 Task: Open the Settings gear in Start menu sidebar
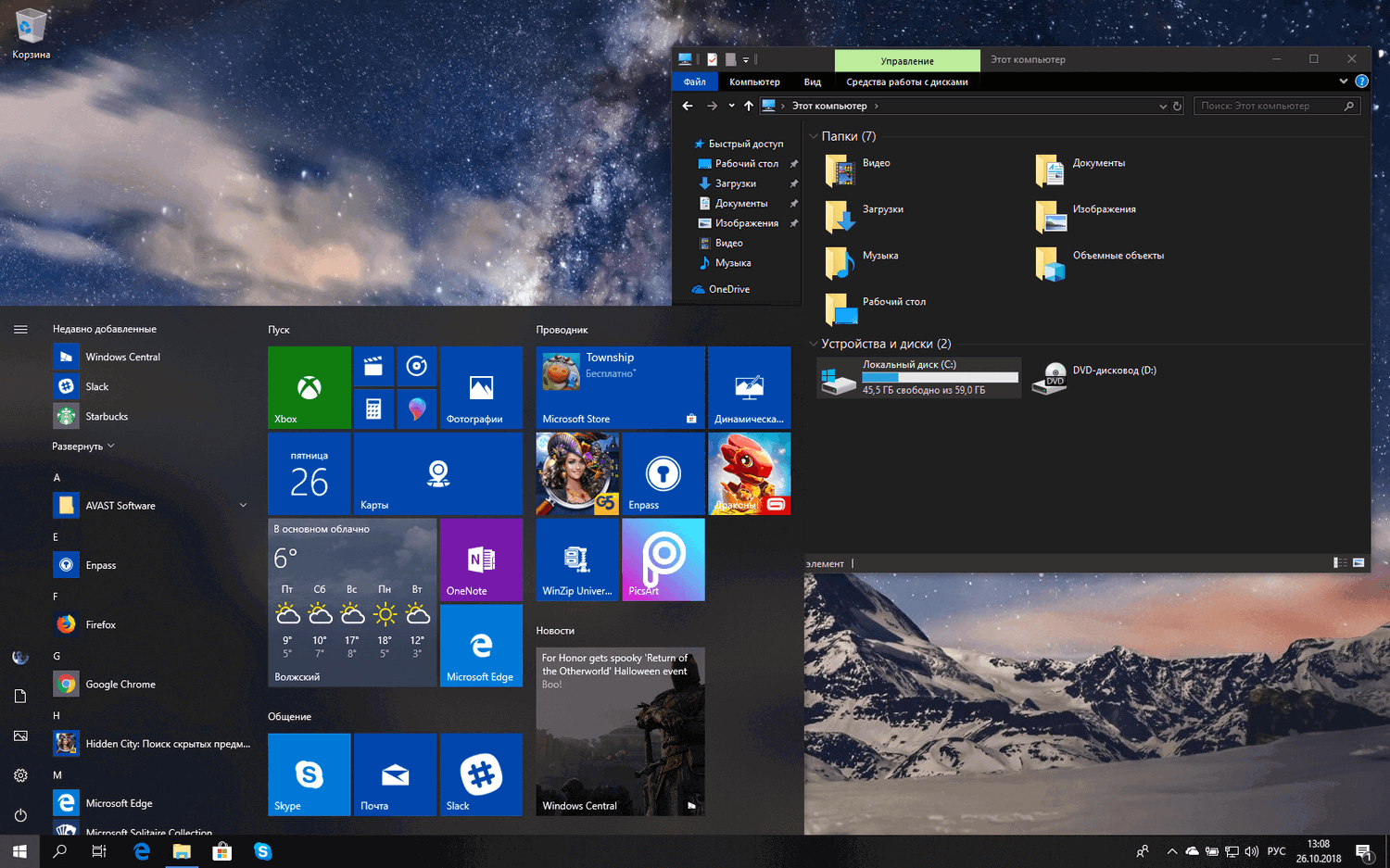(19, 774)
